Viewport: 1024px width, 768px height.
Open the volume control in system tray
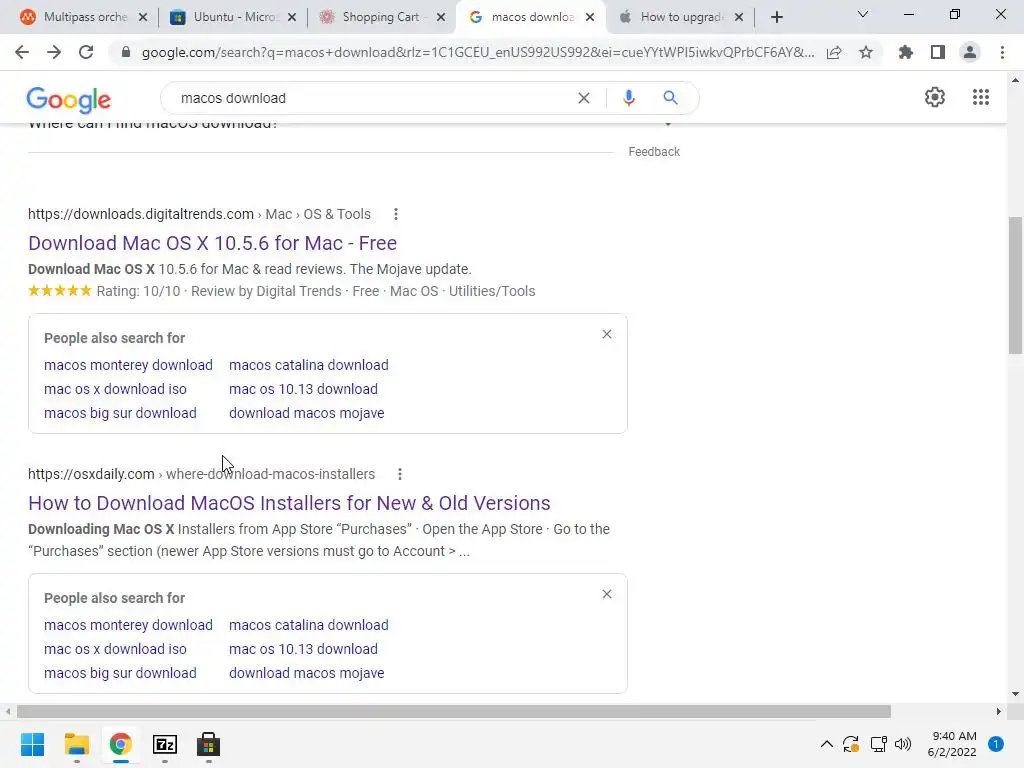[x=903, y=744]
